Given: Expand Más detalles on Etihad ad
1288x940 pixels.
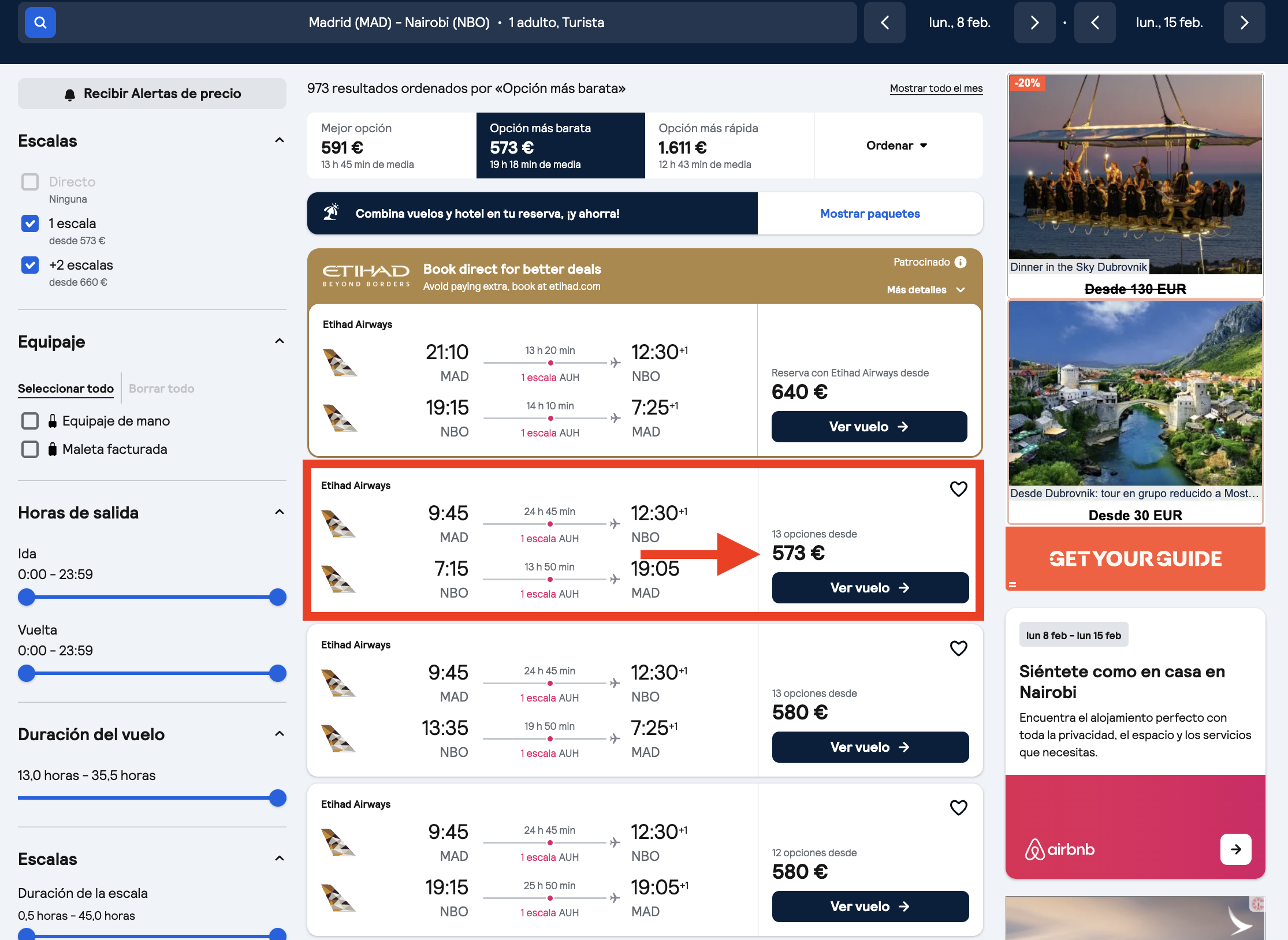Looking at the screenshot, I should (926, 290).
